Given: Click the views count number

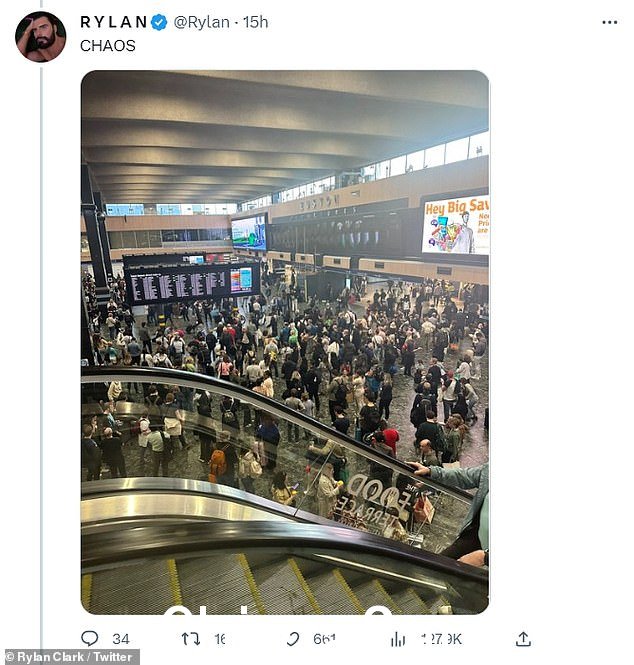Looking at the screenshot, I should [441, 639].
